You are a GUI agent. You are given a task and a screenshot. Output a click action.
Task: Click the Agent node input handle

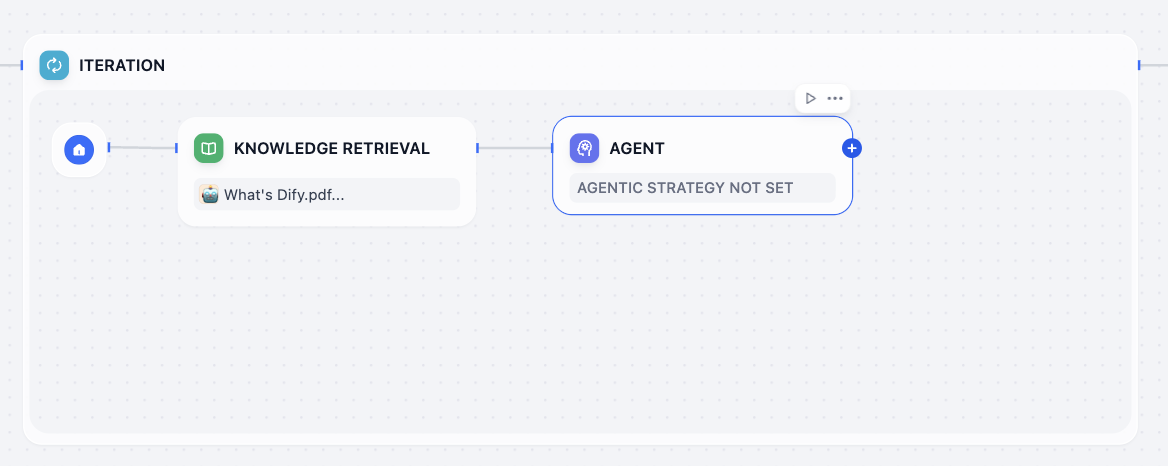(552, 148)
